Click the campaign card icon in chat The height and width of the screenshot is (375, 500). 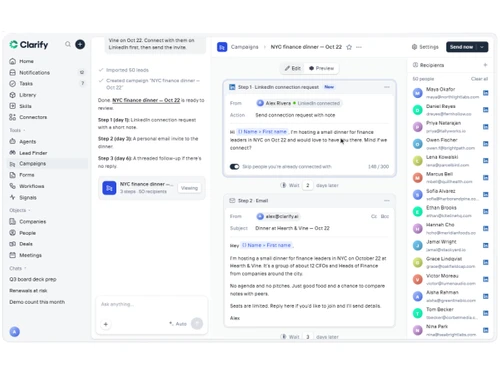[x=109, y=188]
